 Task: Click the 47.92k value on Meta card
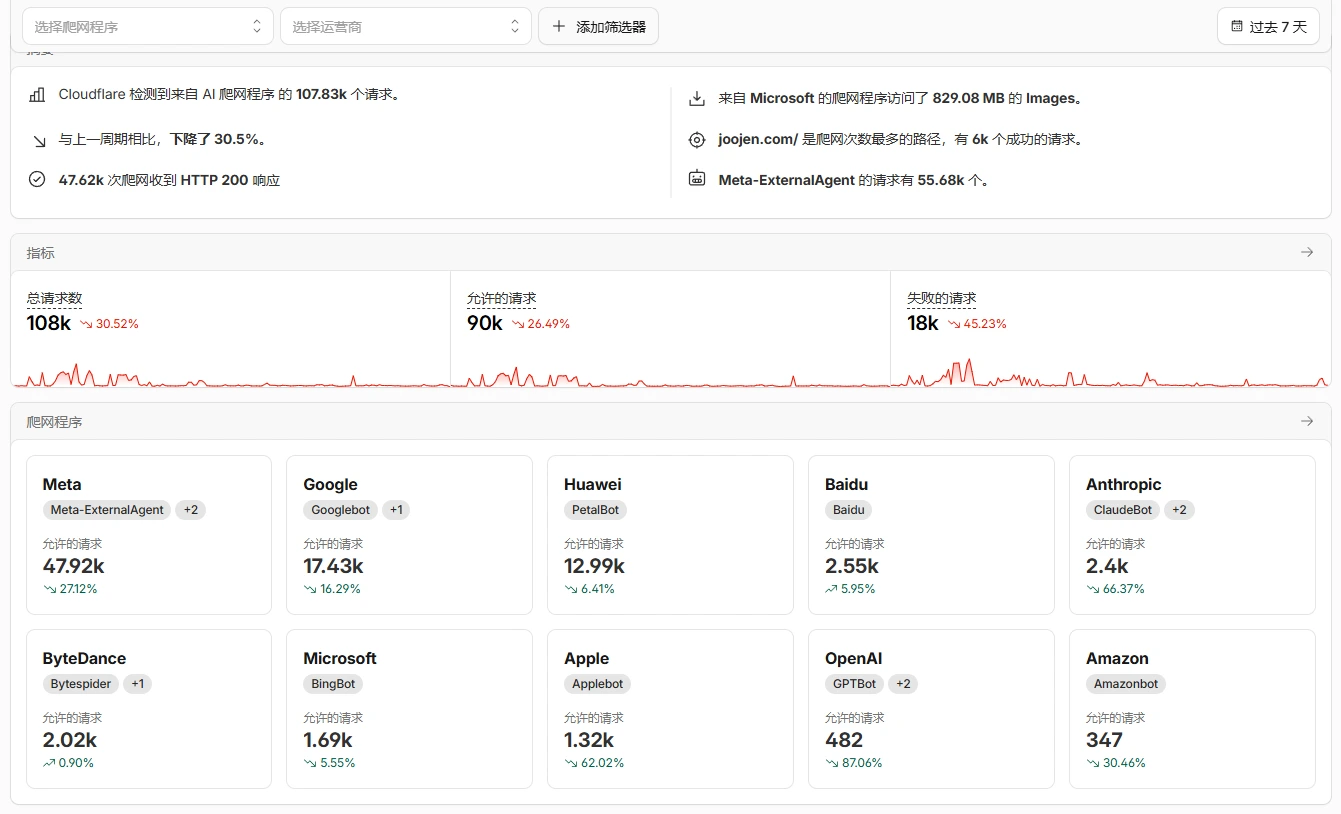[x=74, y=566]
